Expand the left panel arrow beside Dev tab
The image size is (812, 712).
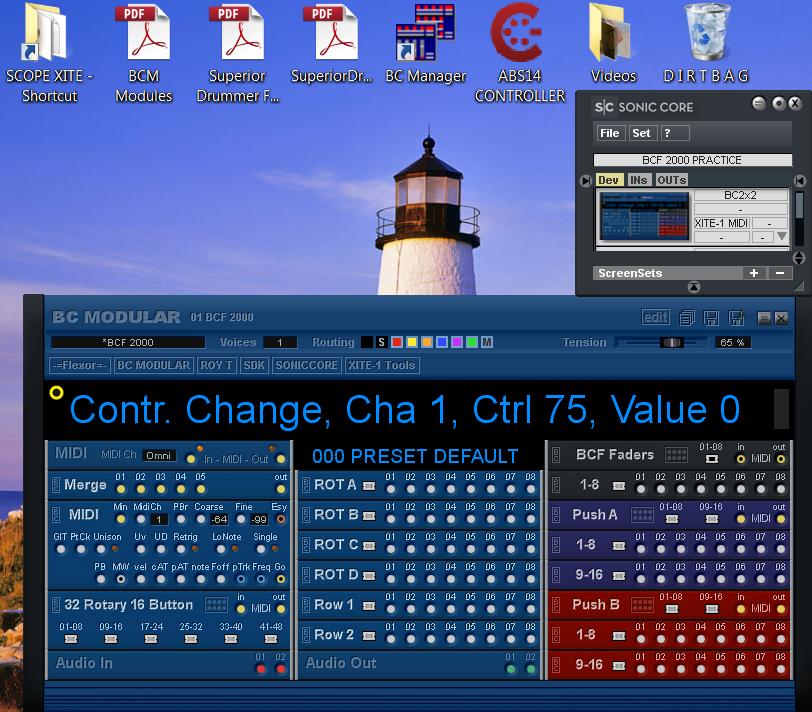585,181
